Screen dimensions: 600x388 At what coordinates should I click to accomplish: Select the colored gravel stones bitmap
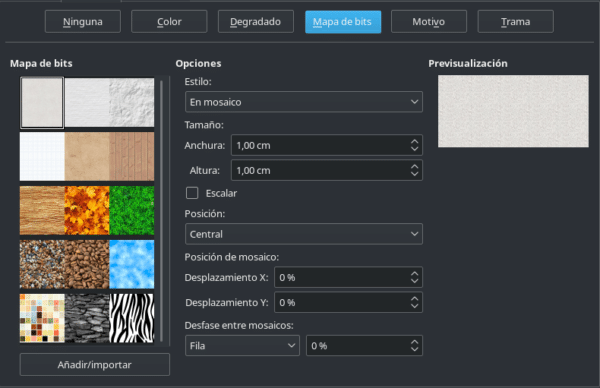[x=42, y=264]
